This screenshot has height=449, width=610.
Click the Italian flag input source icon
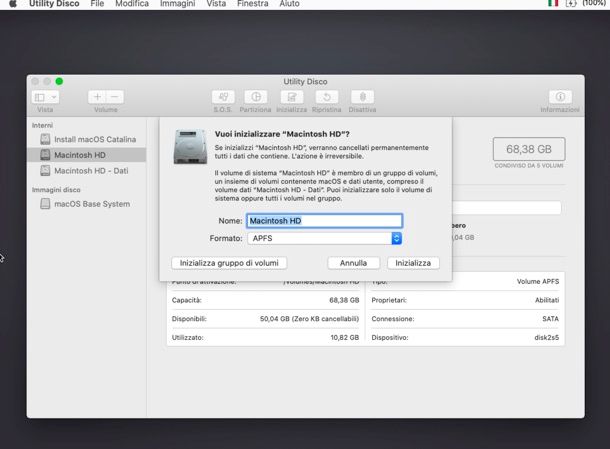553,3
